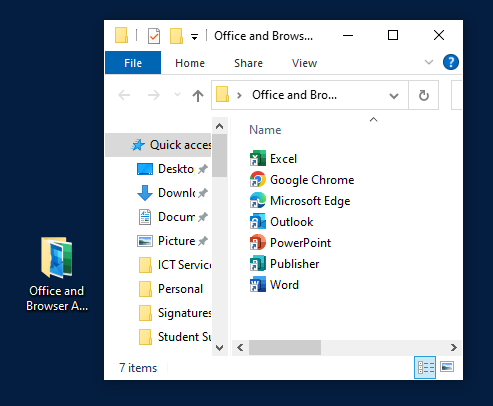Image resolution: width=493 pixels, height=406 pixels.
Task: Open the address bar history dropdown
Action: pyautogui.click(x=394, y=96)
